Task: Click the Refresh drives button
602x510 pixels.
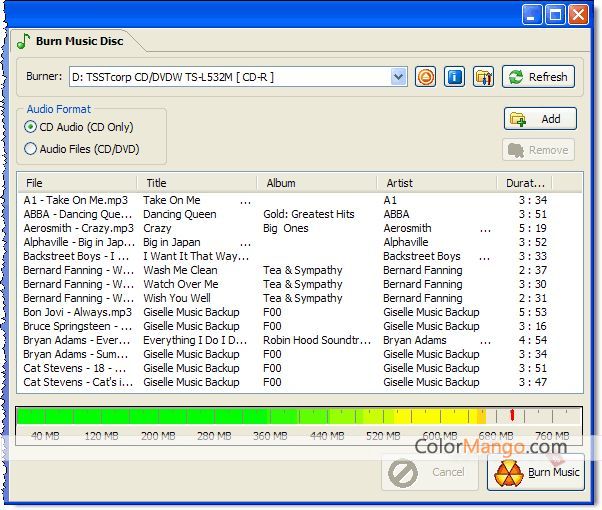Action: pyautogui.click(x=537, y=77)
